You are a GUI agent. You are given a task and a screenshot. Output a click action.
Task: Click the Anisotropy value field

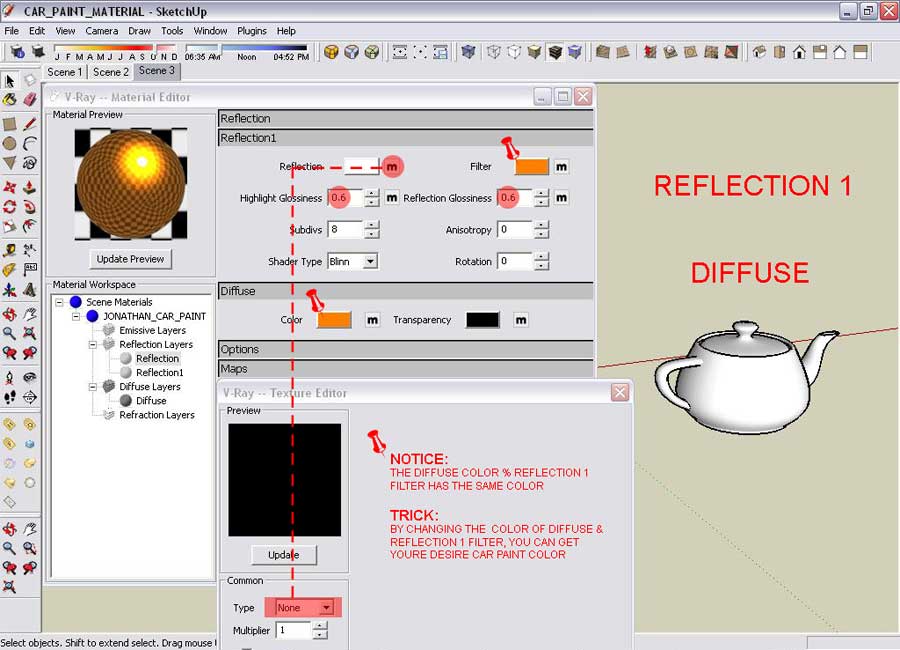click(515, 229)
